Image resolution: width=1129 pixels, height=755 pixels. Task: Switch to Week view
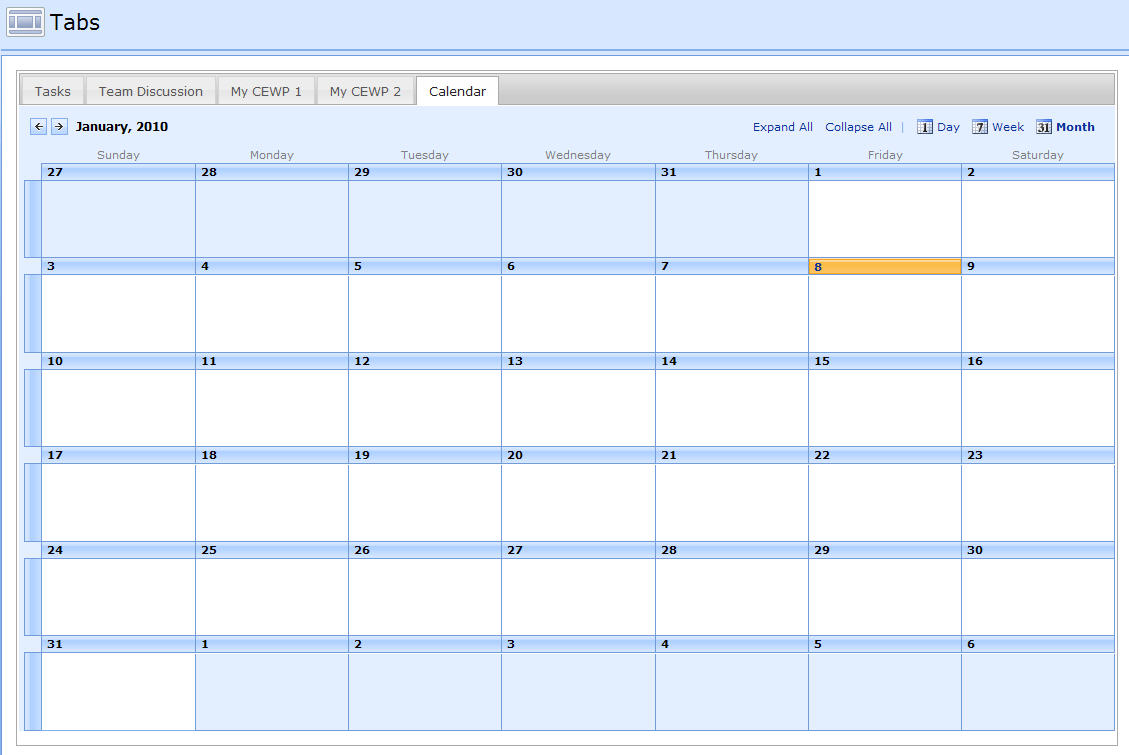998,127
